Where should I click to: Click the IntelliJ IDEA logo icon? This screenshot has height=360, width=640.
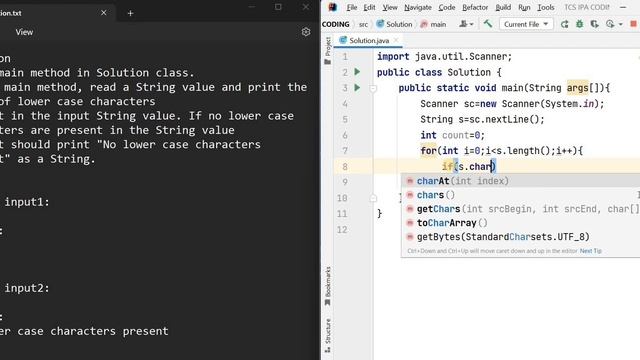[333, 7]
